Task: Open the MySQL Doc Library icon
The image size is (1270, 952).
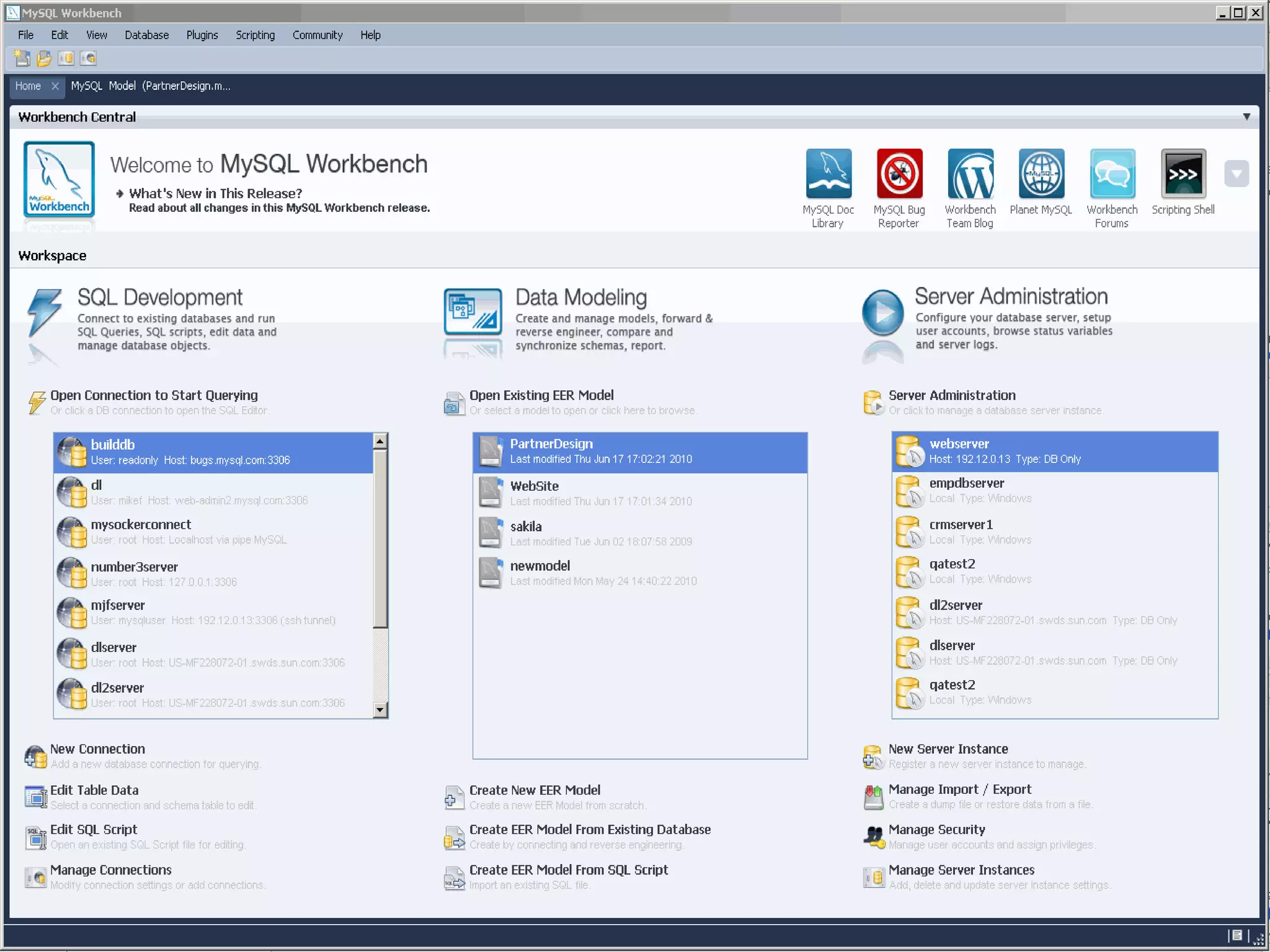Action: (828, 174)
